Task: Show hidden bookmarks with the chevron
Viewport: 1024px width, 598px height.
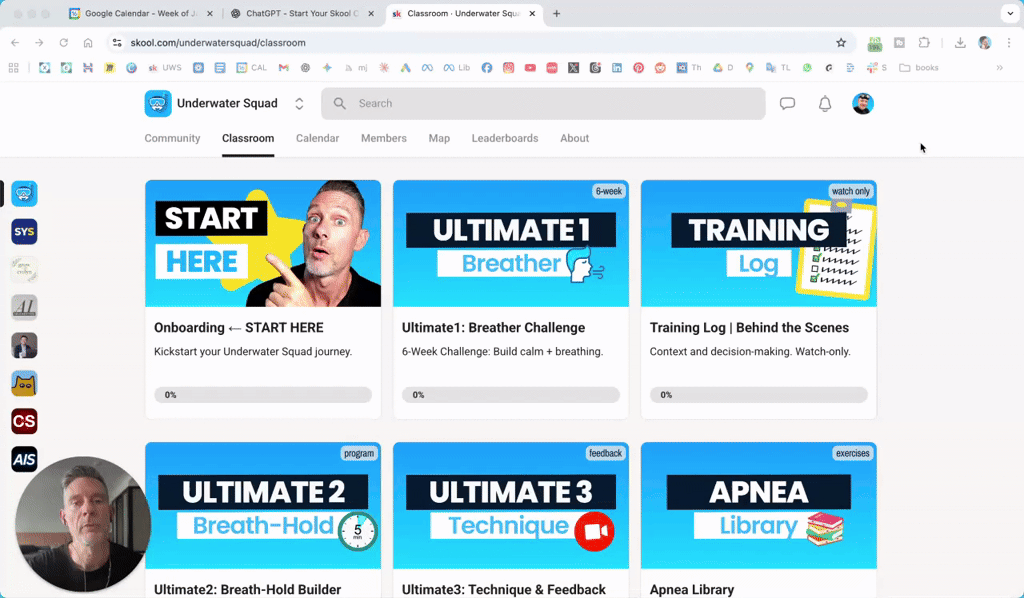Action: (x=999, y=68)
